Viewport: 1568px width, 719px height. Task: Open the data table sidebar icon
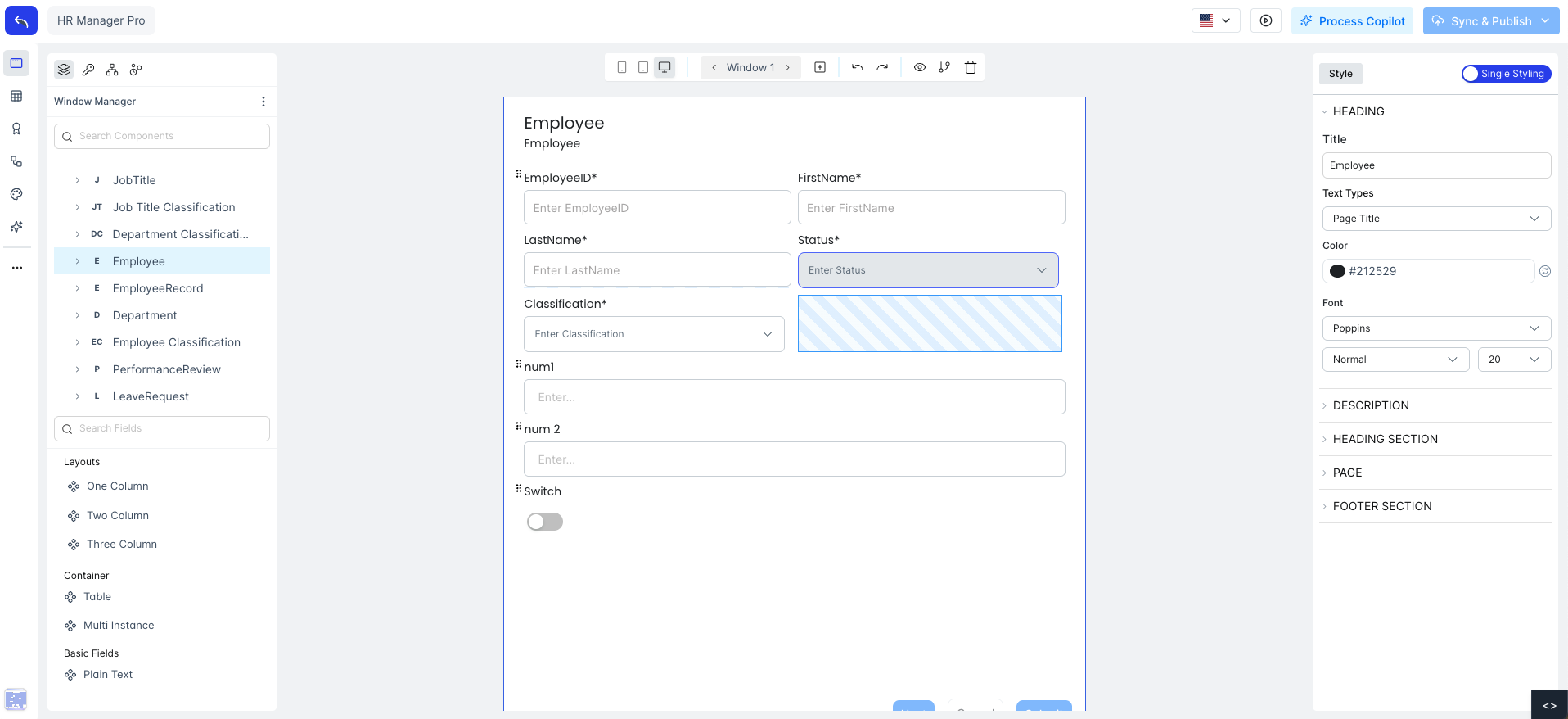[x=16, y=96]
